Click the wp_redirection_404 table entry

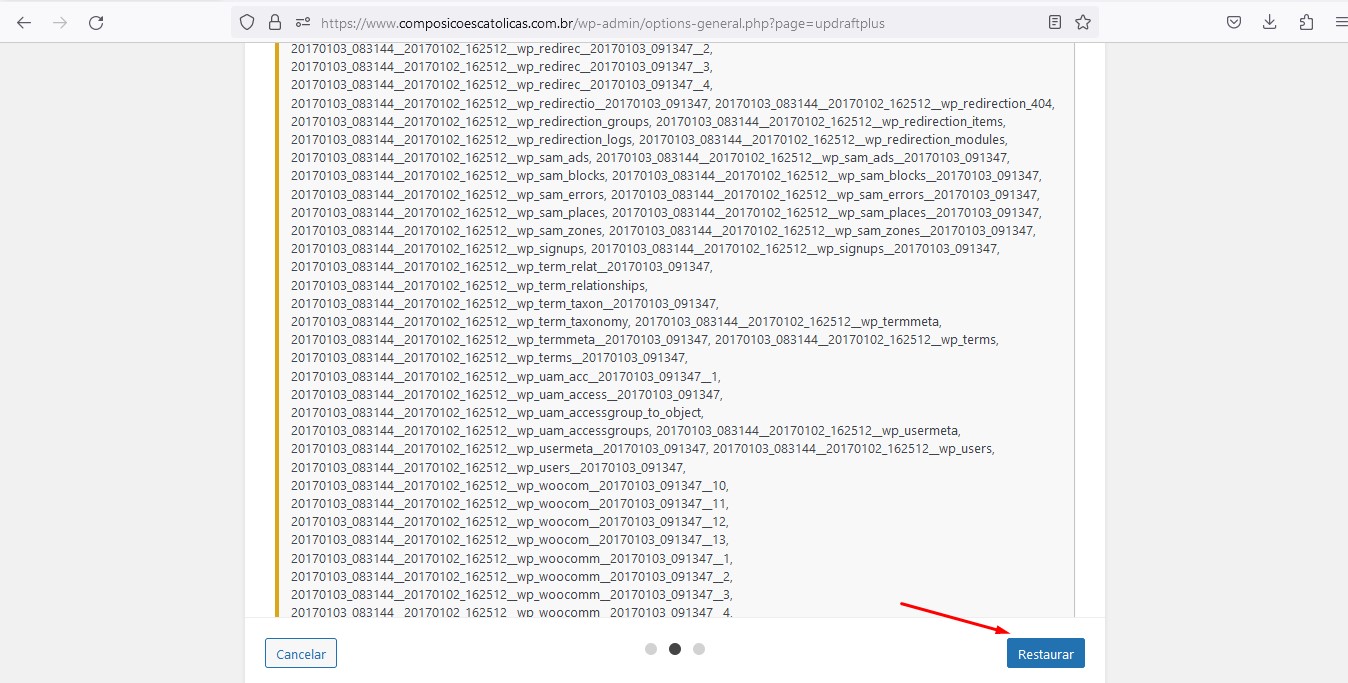pyautogui.click(x=883, y=103)
